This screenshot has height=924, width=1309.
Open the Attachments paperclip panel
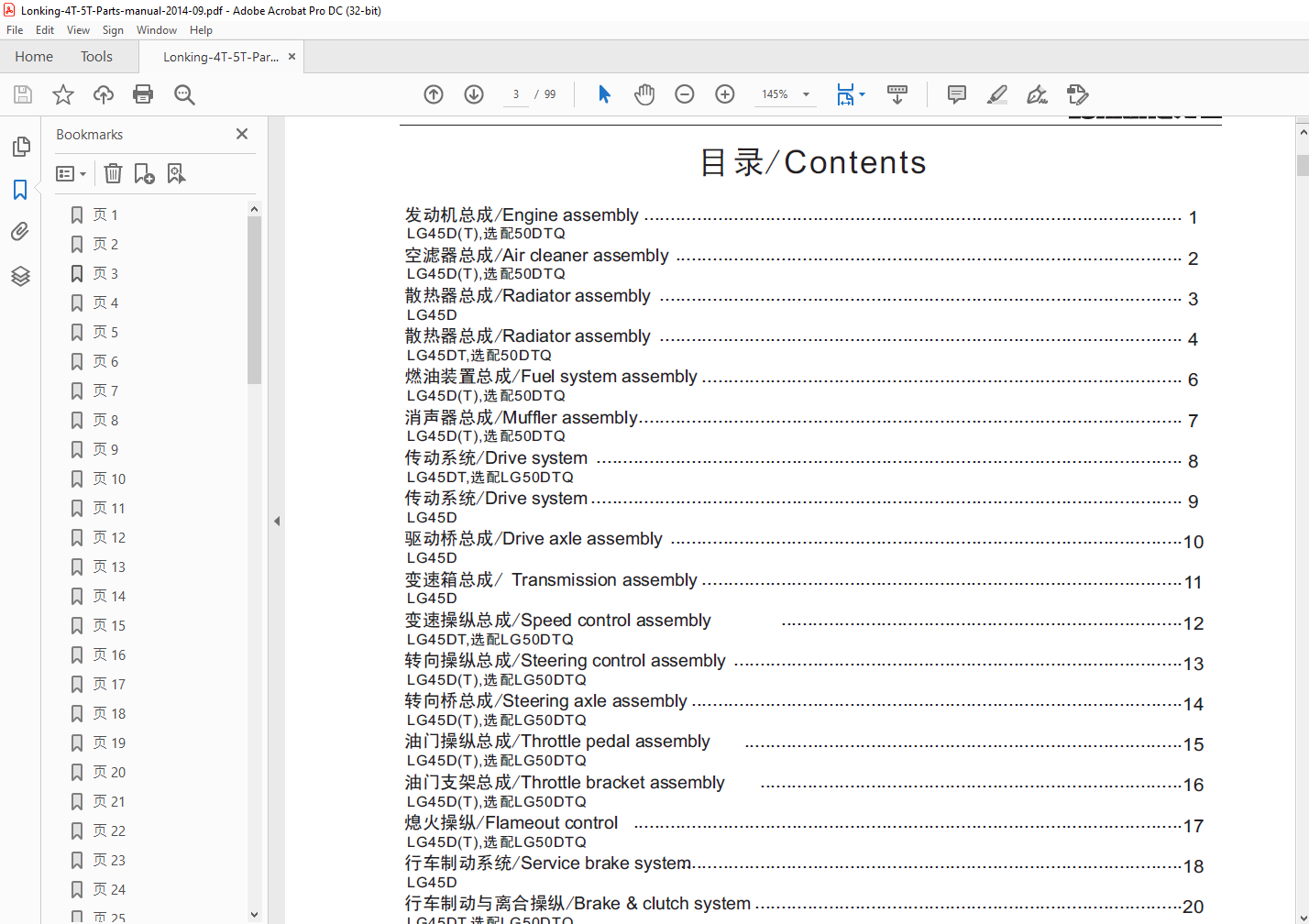(20, 232)
